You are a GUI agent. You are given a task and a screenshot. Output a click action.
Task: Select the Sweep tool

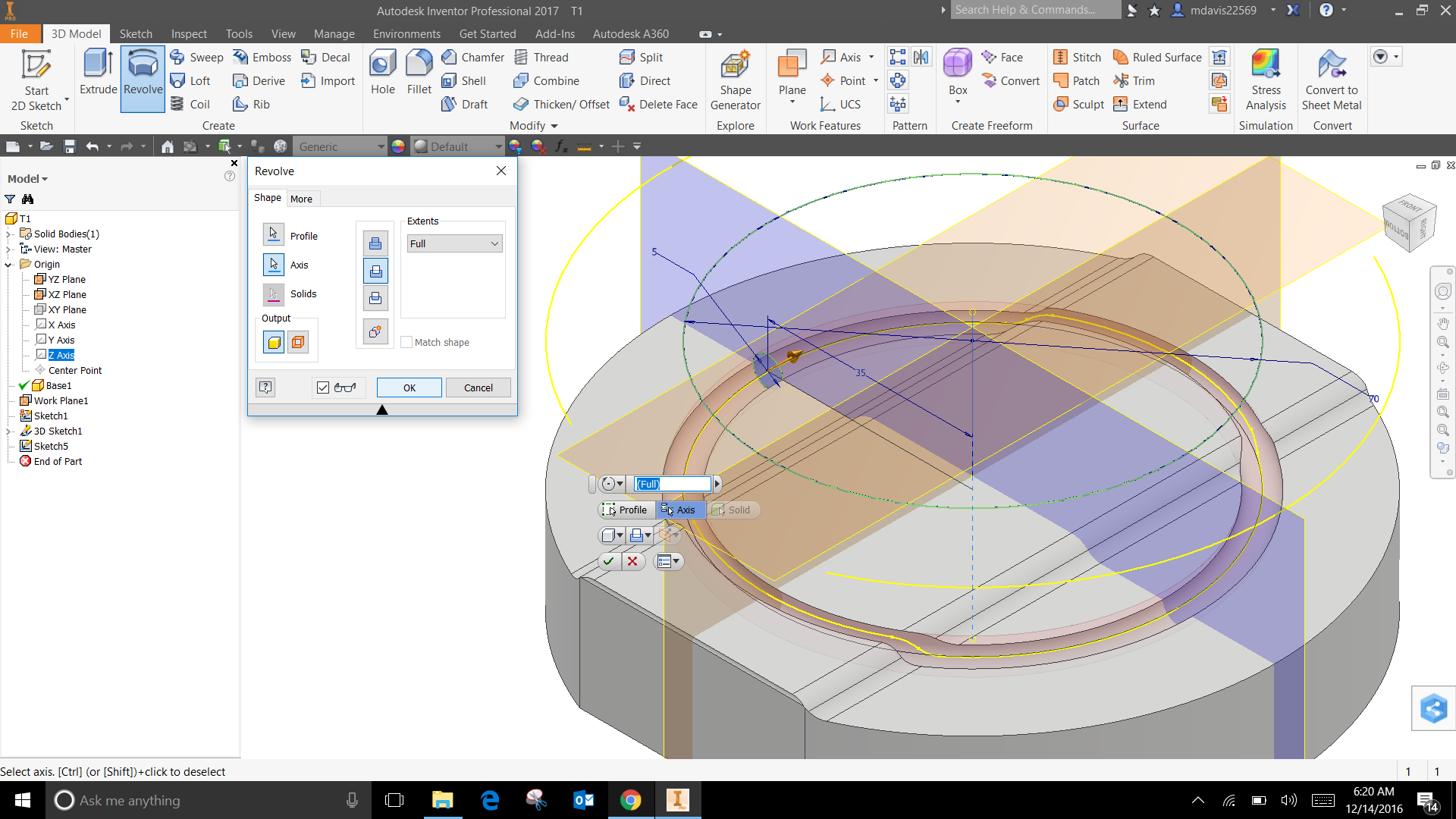click(x=196, y=57)
